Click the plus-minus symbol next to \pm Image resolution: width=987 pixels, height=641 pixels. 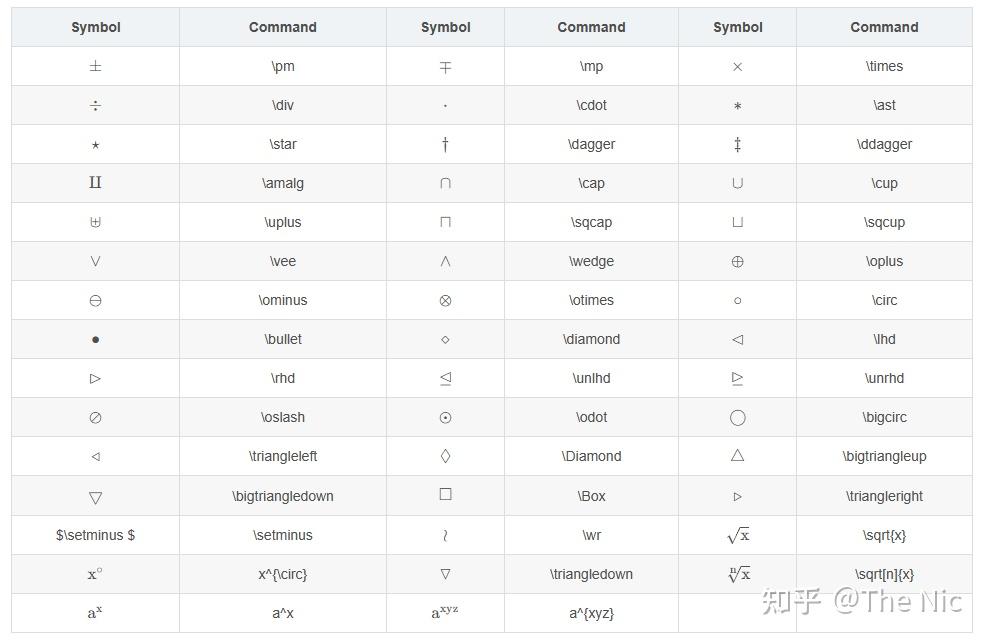[x=95, y=67]
